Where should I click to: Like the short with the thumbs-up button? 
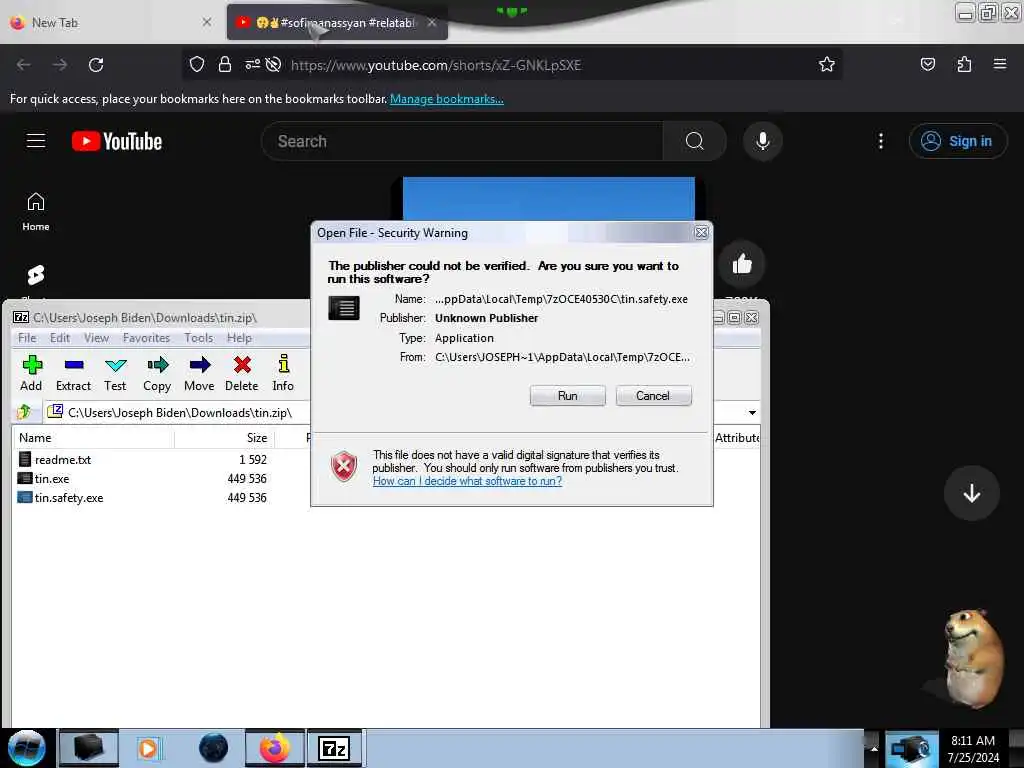[x=742, y=264]
